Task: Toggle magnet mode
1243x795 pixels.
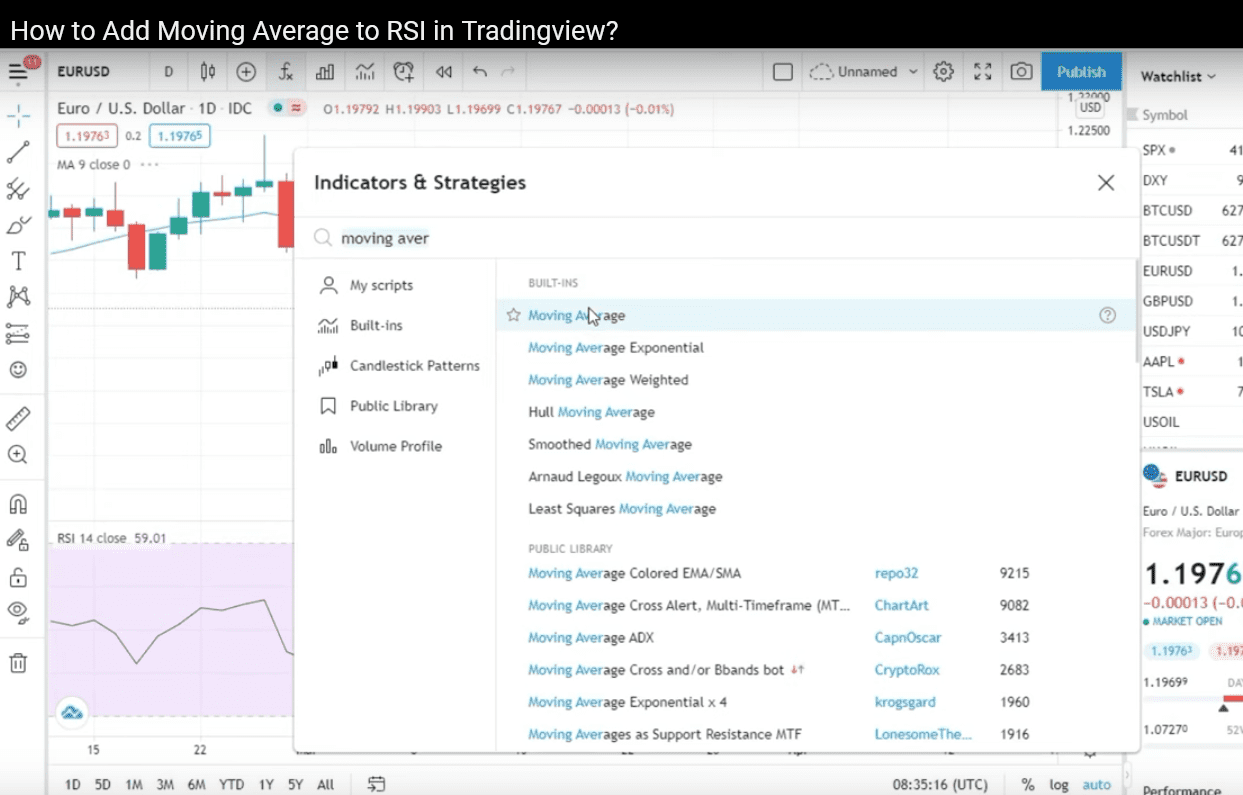Action: [x=18, y=503]
